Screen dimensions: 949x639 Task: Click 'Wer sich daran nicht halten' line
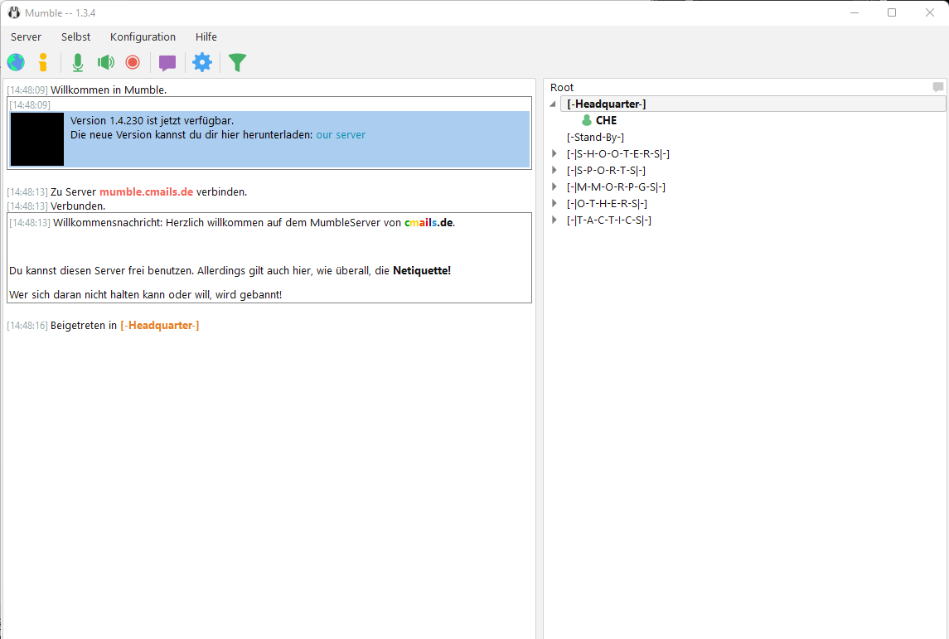coord(145,295)
